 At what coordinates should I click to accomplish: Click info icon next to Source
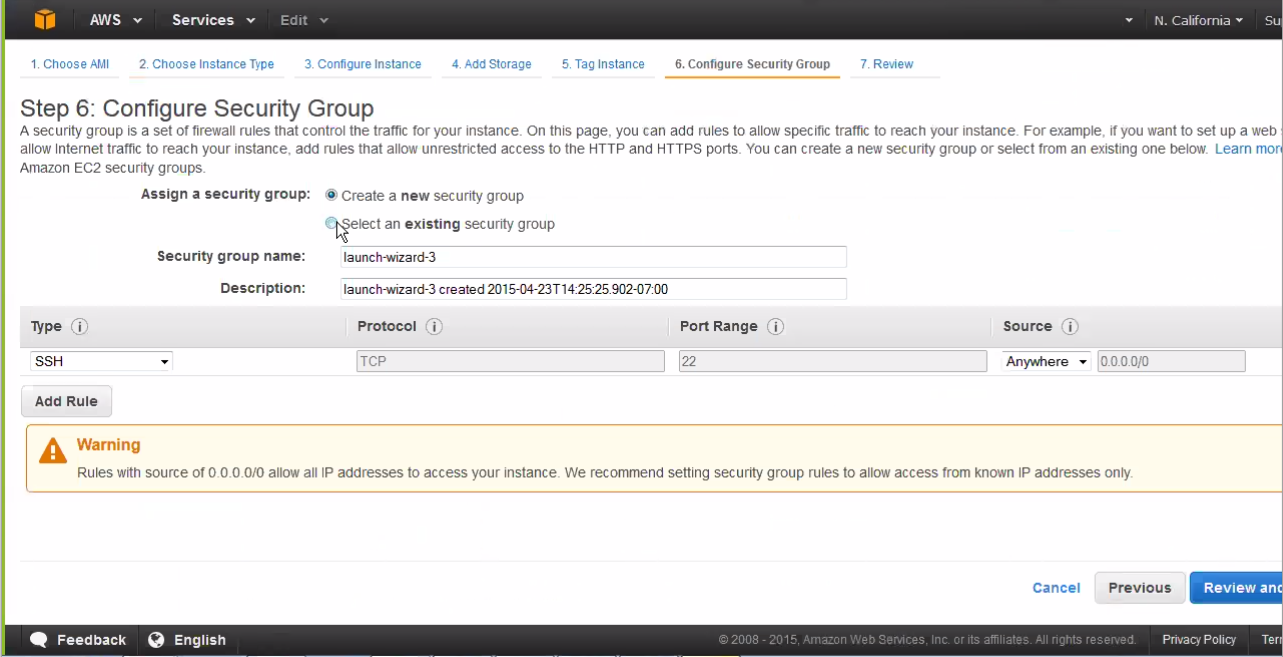[x=1069, y=327]
